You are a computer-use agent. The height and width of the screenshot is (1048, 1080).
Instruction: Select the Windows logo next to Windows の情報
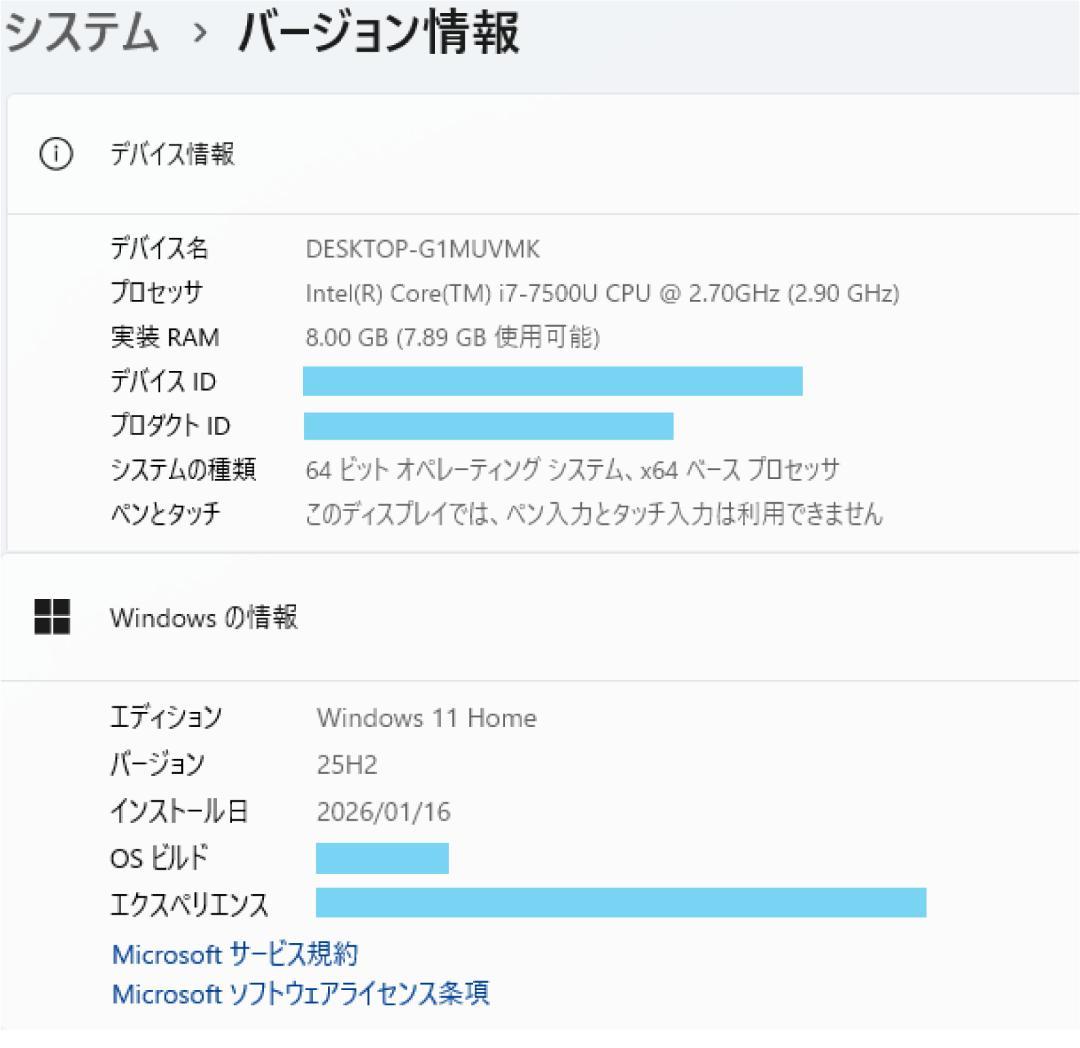click(52, 618)
